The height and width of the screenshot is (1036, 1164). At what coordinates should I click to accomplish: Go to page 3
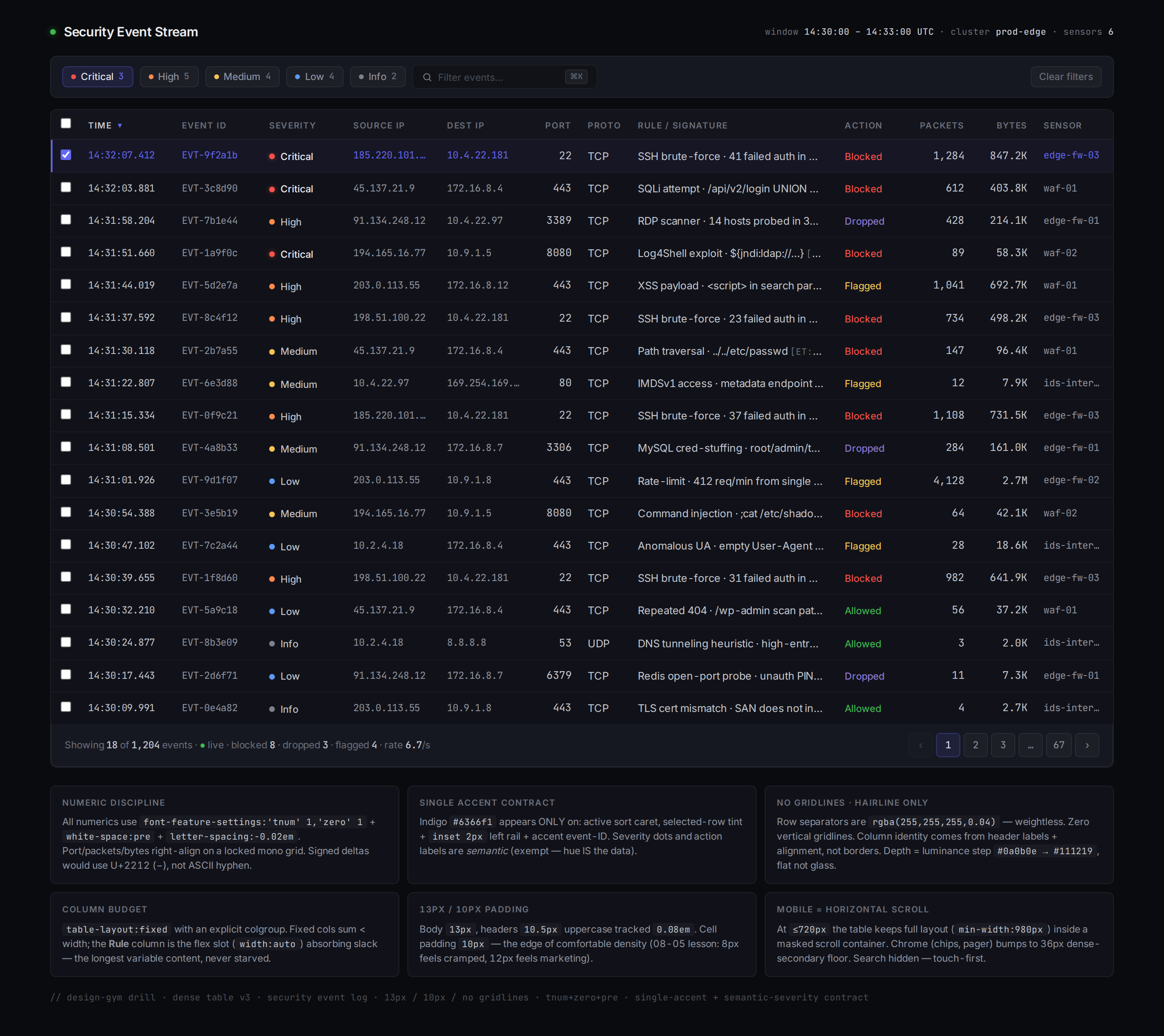coord(1003,745)
